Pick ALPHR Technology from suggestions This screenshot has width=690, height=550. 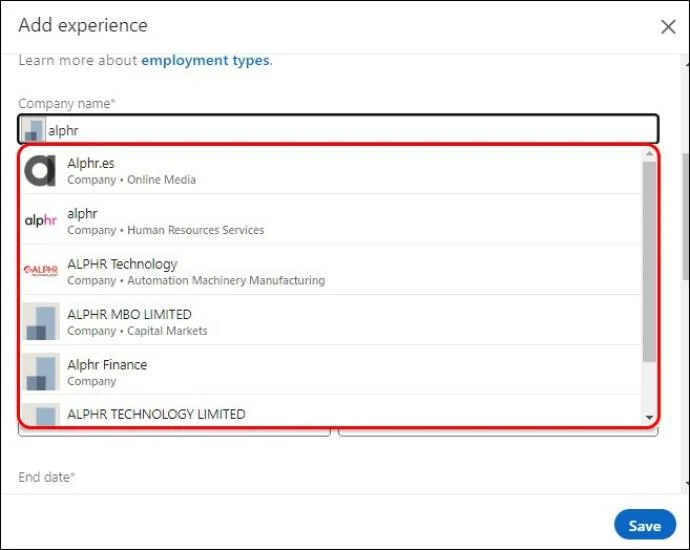tap(331, 271)
